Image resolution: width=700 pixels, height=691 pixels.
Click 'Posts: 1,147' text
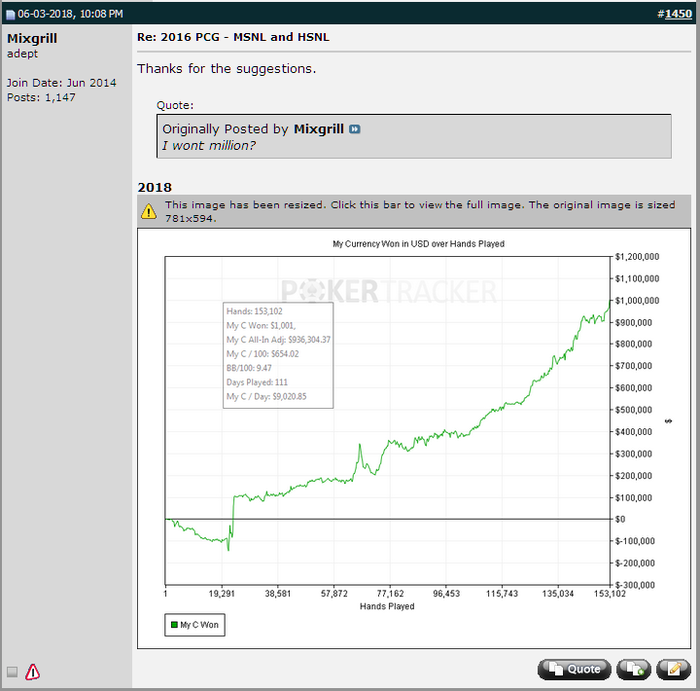click(41, 97)
